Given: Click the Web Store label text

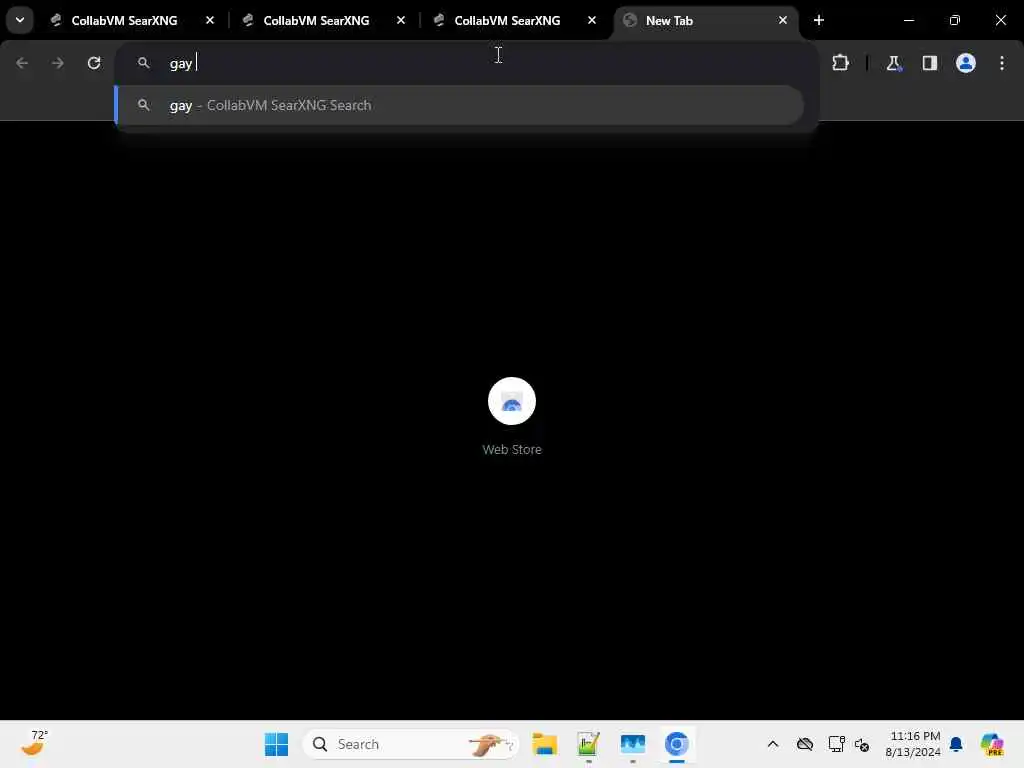Looking at the screenshot, I should pyautogui.click(x=512, y=449).
